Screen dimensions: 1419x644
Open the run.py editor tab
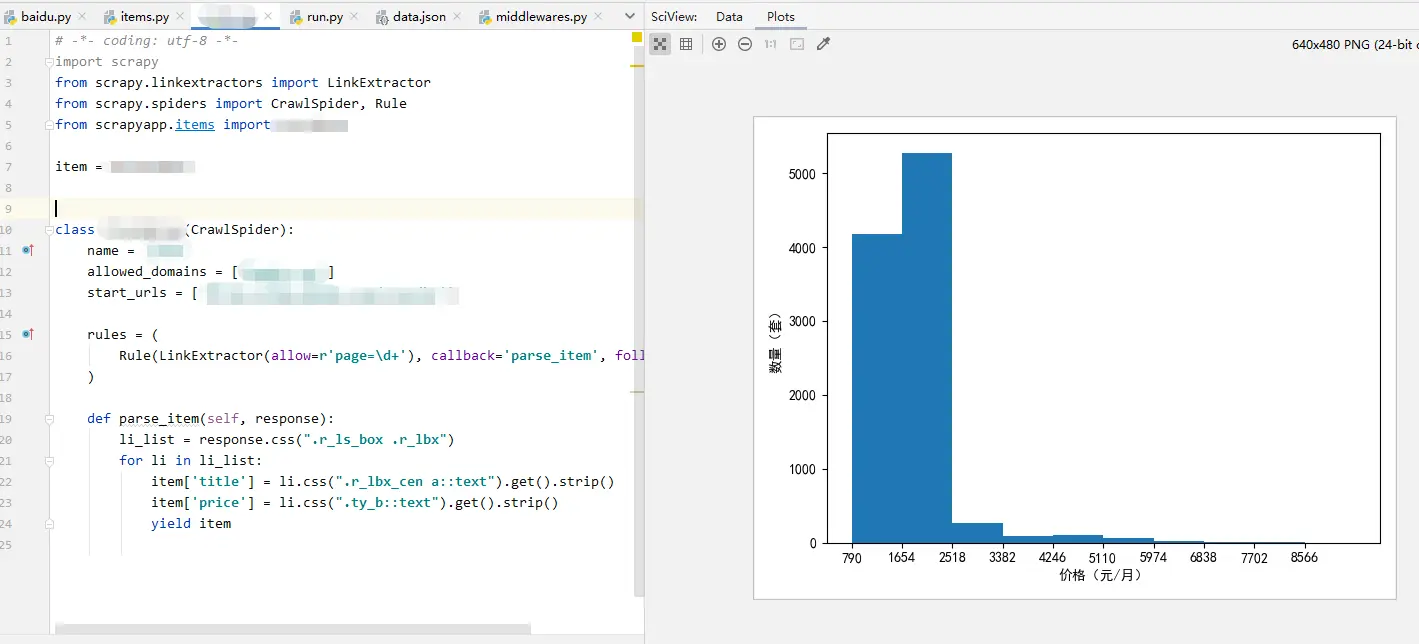[324, 17]
